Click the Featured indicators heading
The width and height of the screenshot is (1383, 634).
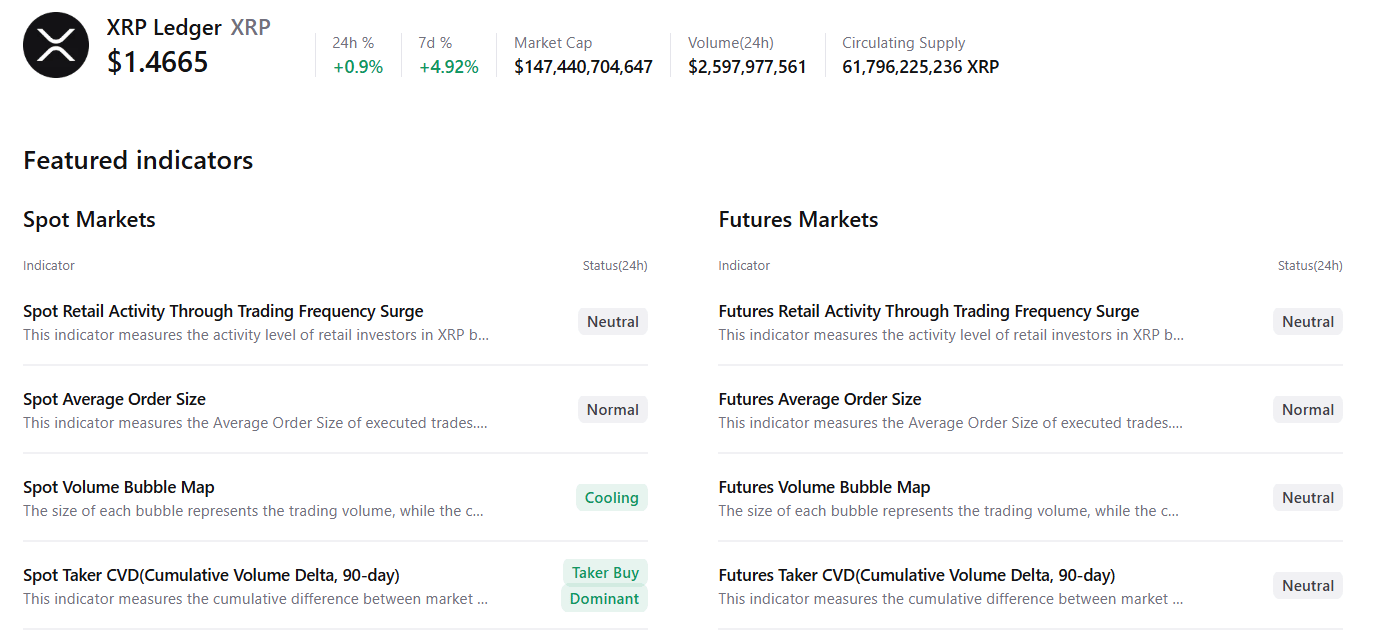(x=138, y=160)
